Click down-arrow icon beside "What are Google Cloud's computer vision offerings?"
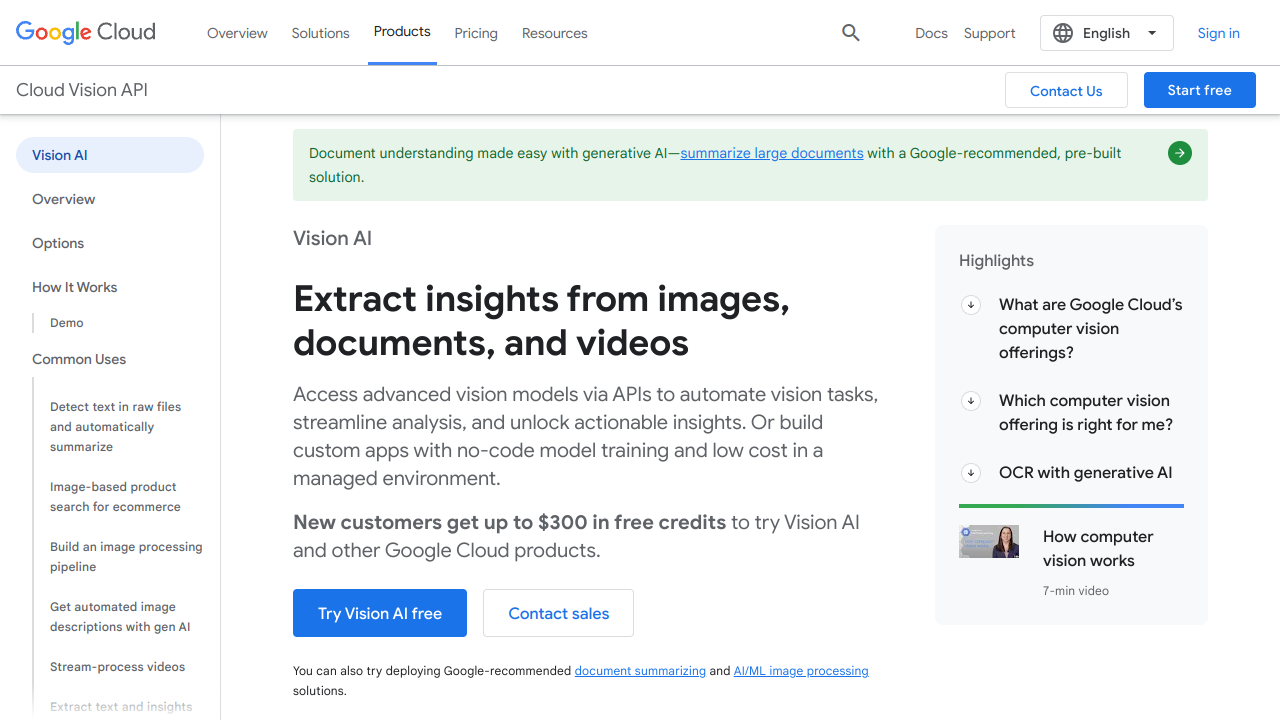 pos(971,305)
